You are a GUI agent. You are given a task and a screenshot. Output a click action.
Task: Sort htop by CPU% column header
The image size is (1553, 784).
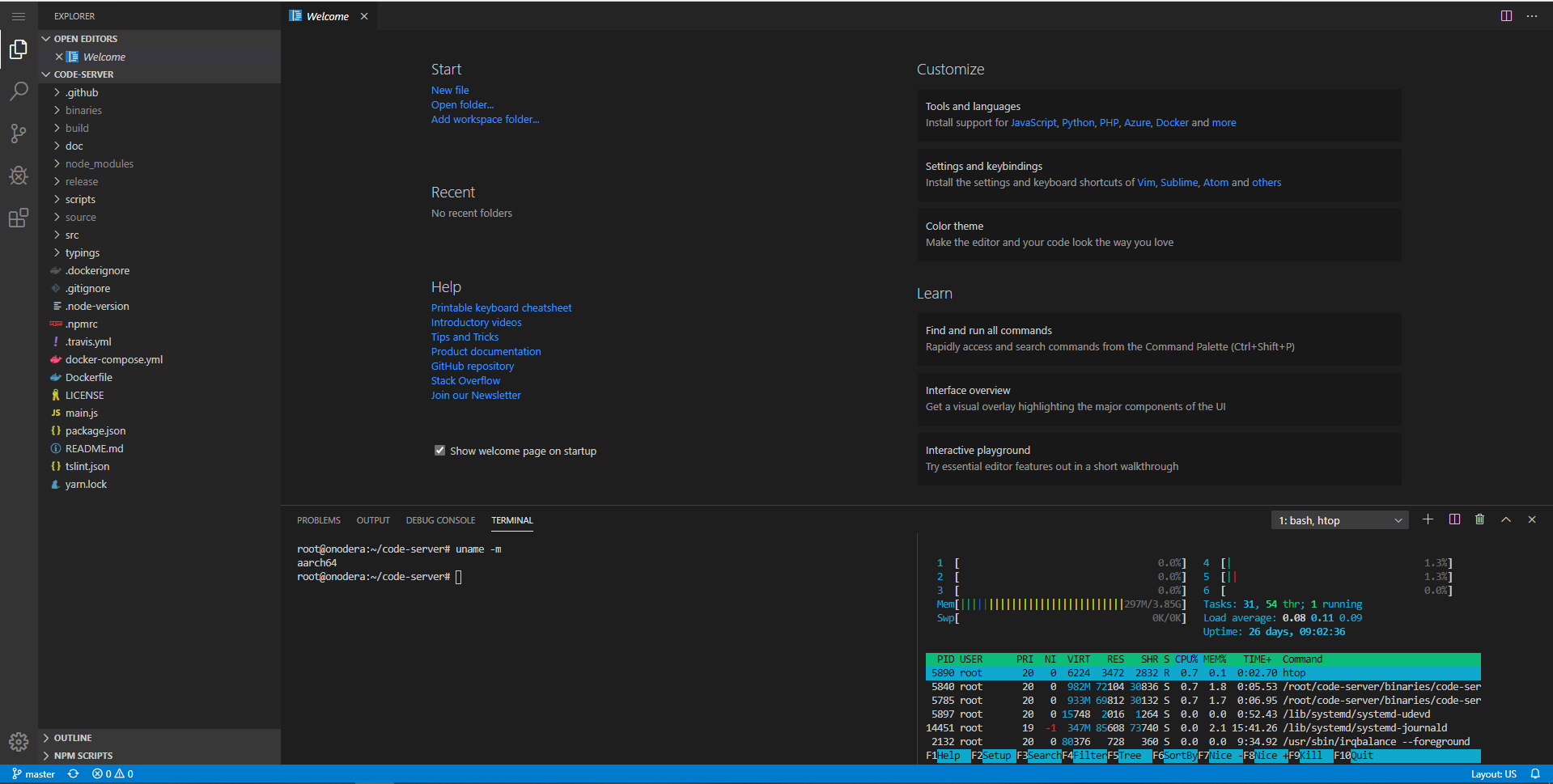(x=1186, y=659)
